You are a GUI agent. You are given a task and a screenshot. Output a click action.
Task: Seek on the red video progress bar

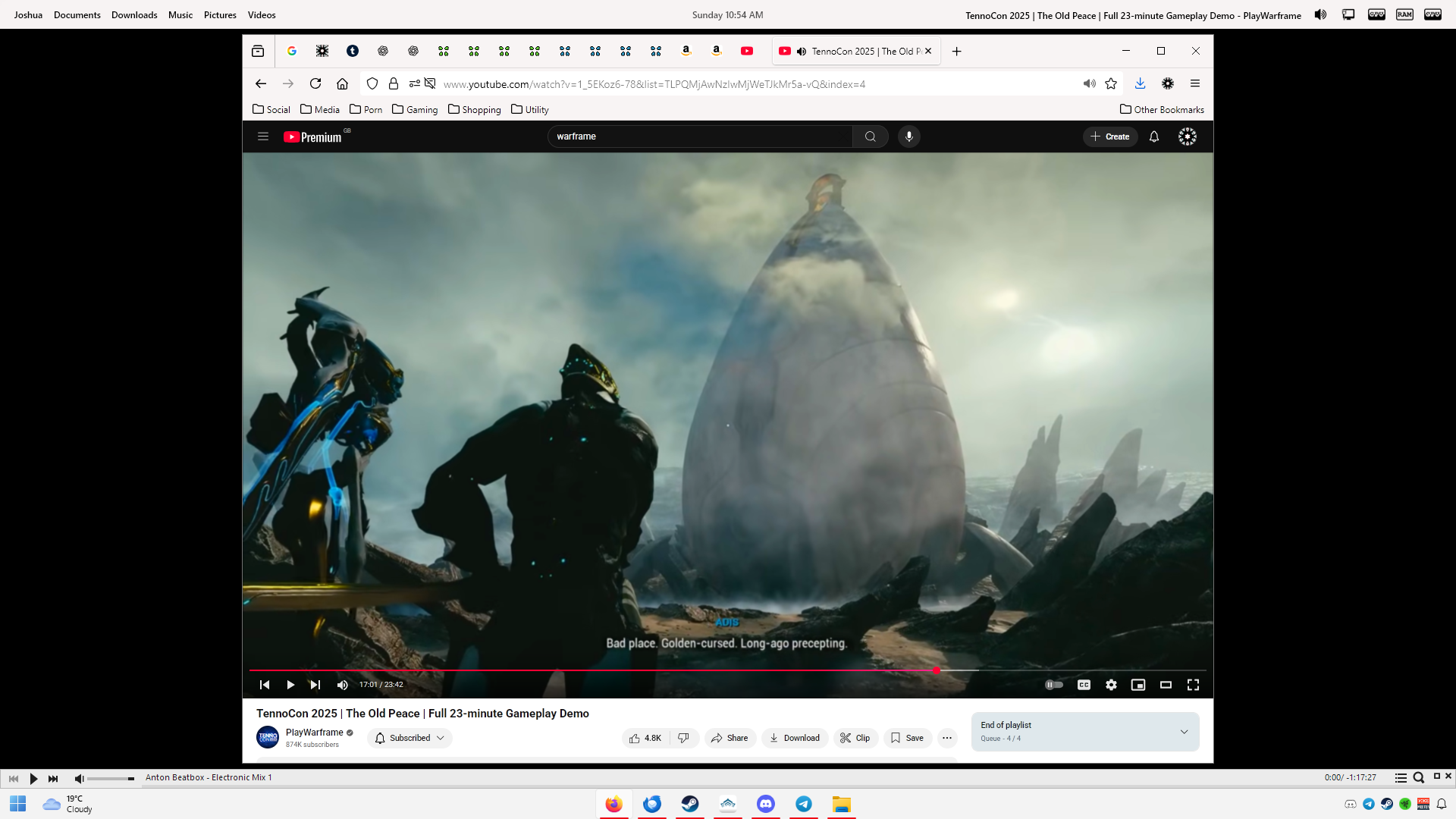pos(728,670)
